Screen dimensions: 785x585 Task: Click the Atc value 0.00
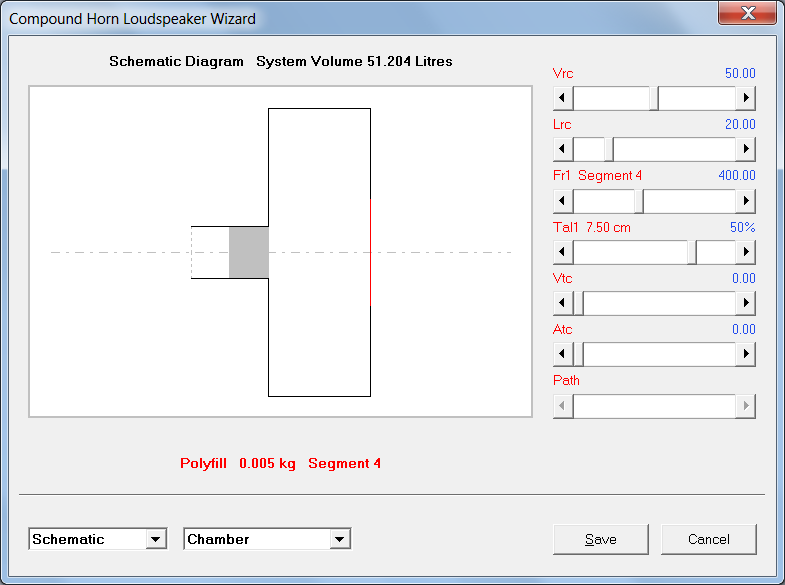743,329
